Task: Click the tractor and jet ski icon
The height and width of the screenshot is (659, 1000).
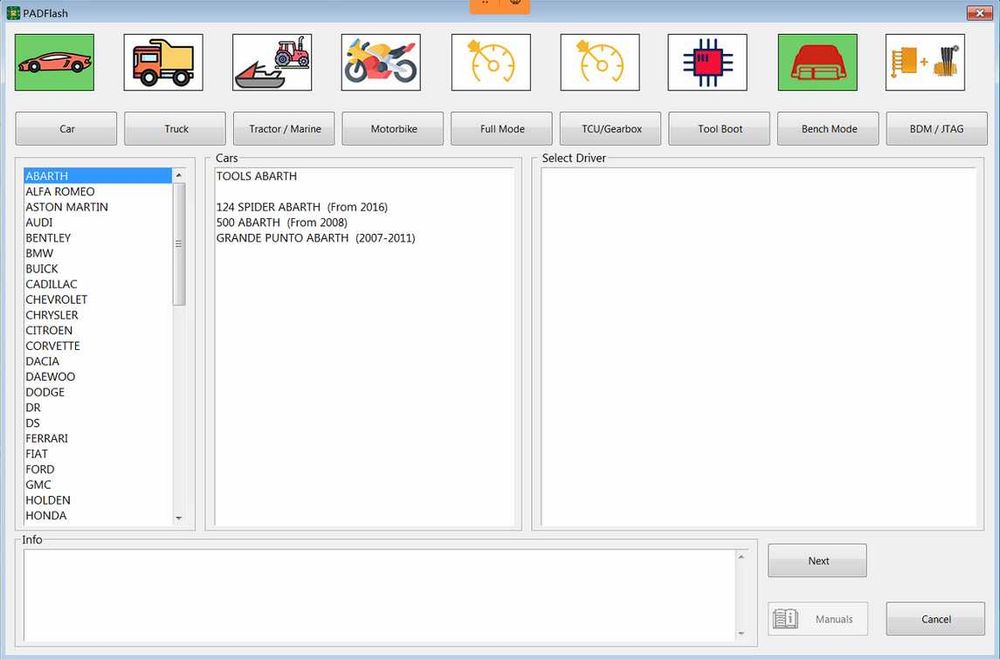Action: (272, 63)
